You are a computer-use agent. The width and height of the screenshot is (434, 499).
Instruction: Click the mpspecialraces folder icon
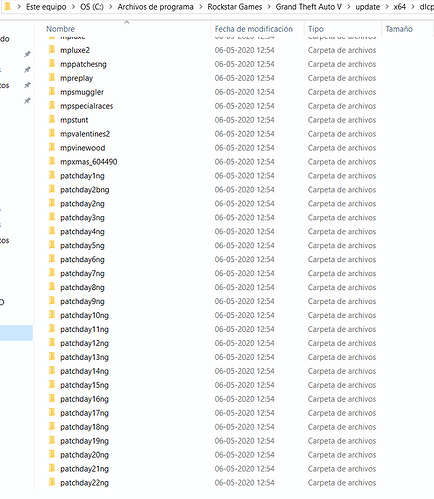click(52, 106)
